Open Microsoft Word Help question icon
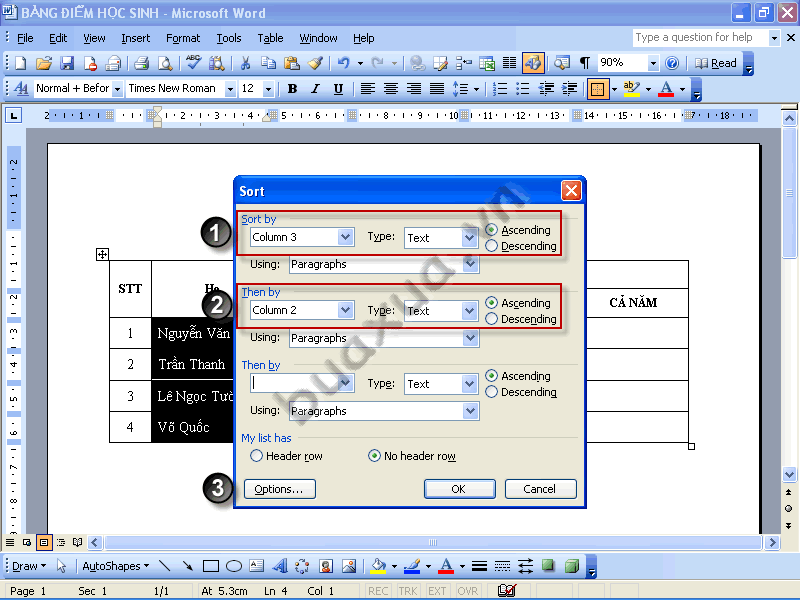Viewport: 800px width, 600px height. [x=672, y=63]
